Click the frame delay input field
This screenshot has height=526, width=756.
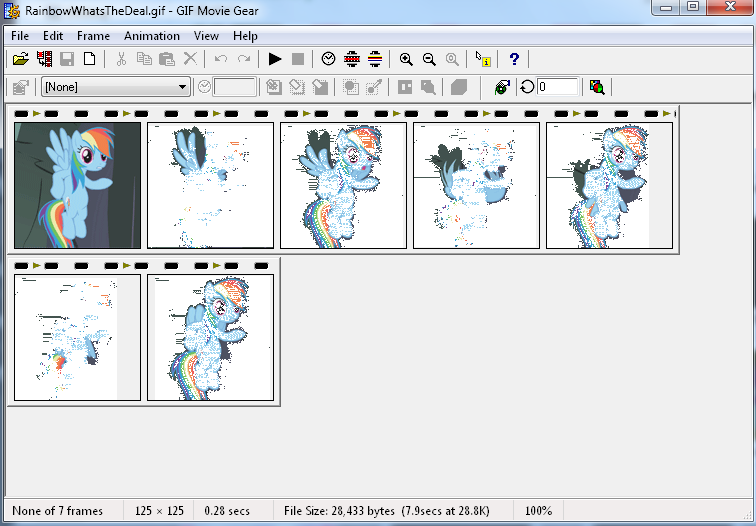tap(234, 87)
